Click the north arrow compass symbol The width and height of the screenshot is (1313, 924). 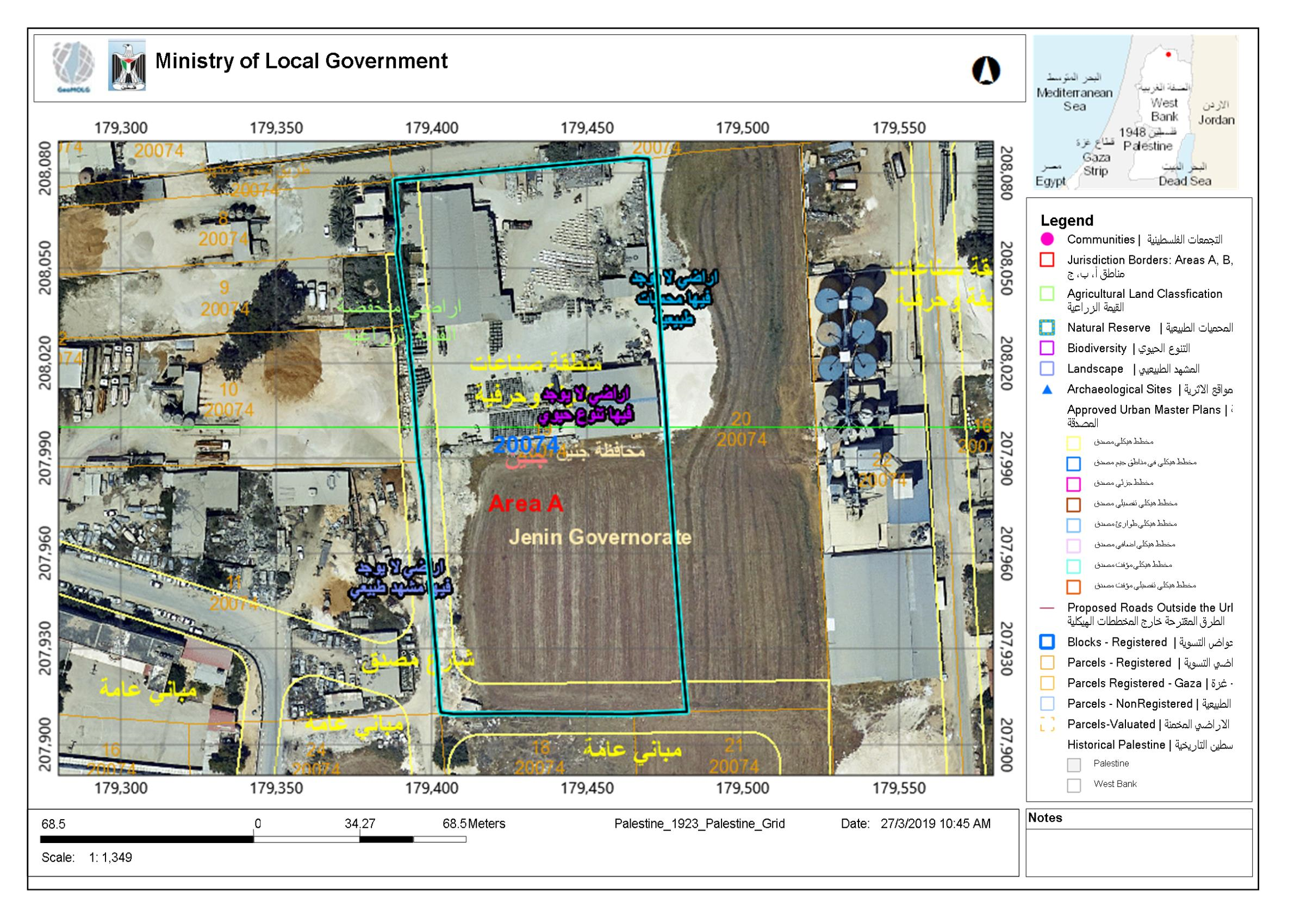click(x=986, y=71)
